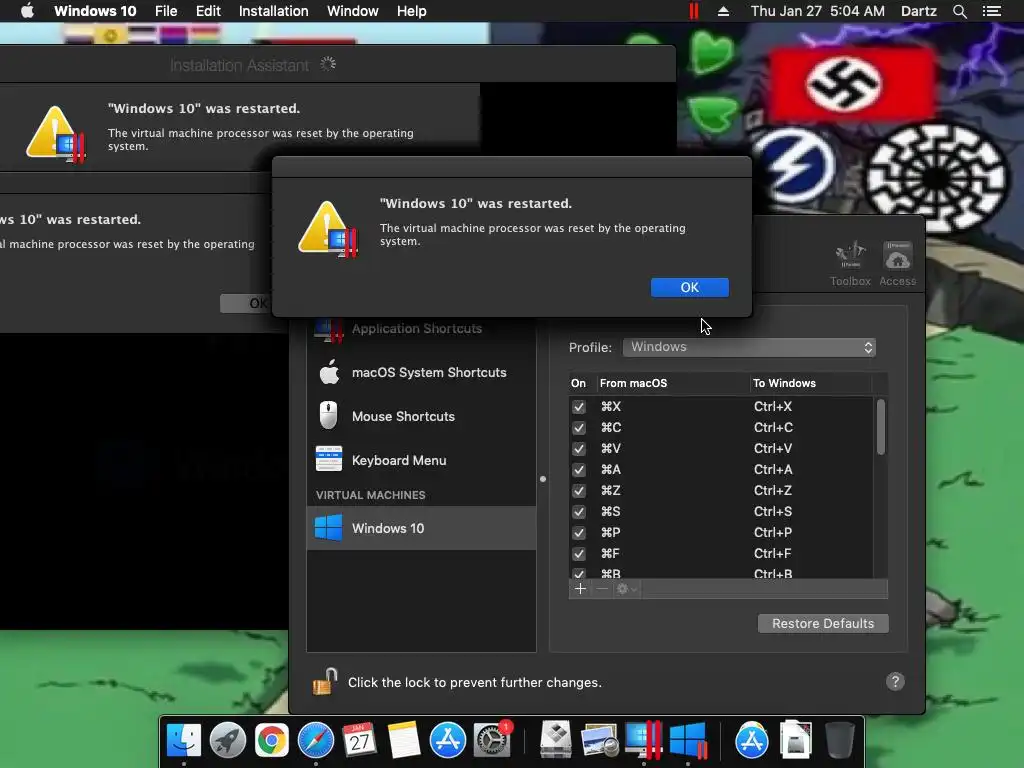Image resolution: width=1024 pixels, height=768 pixels.
Task: Open Safari from the Dock
Action: point(315,740)
